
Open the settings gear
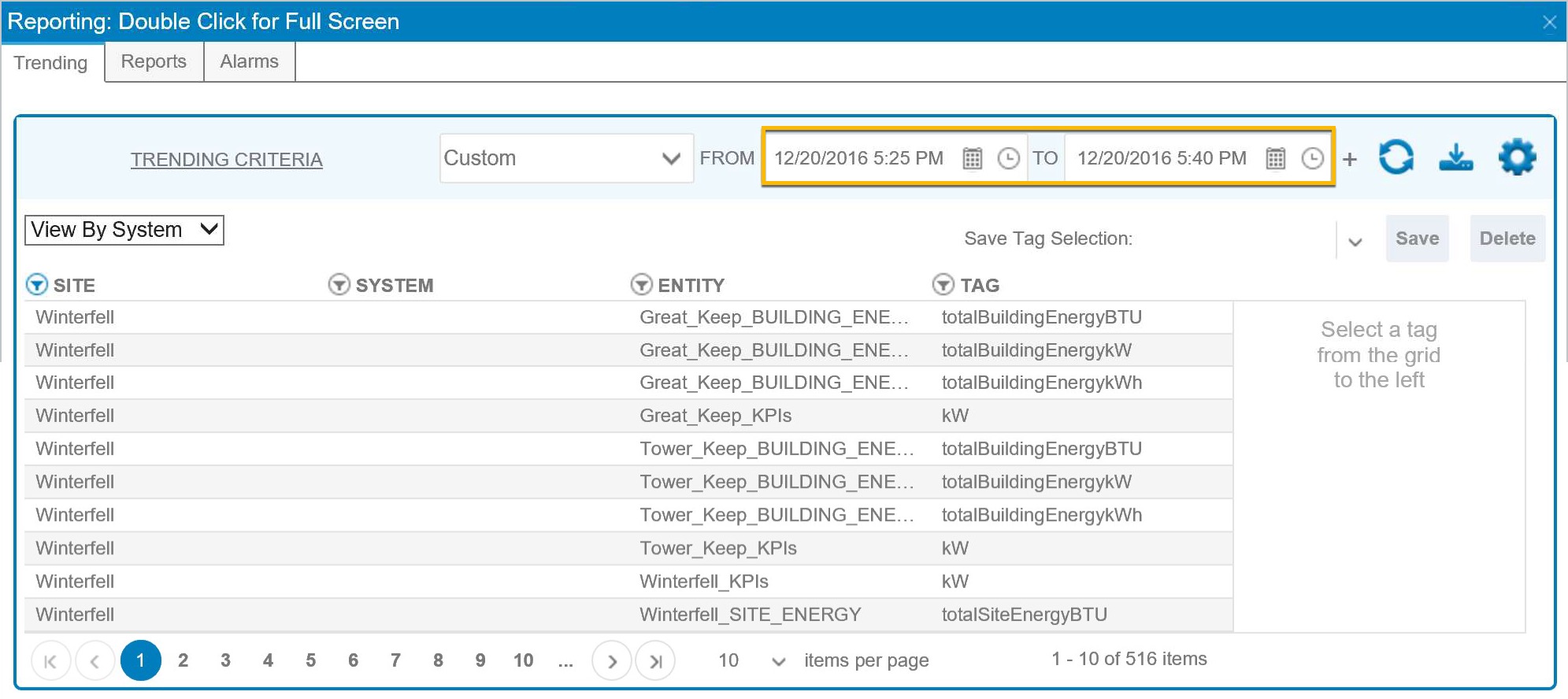click(1518, 157)
